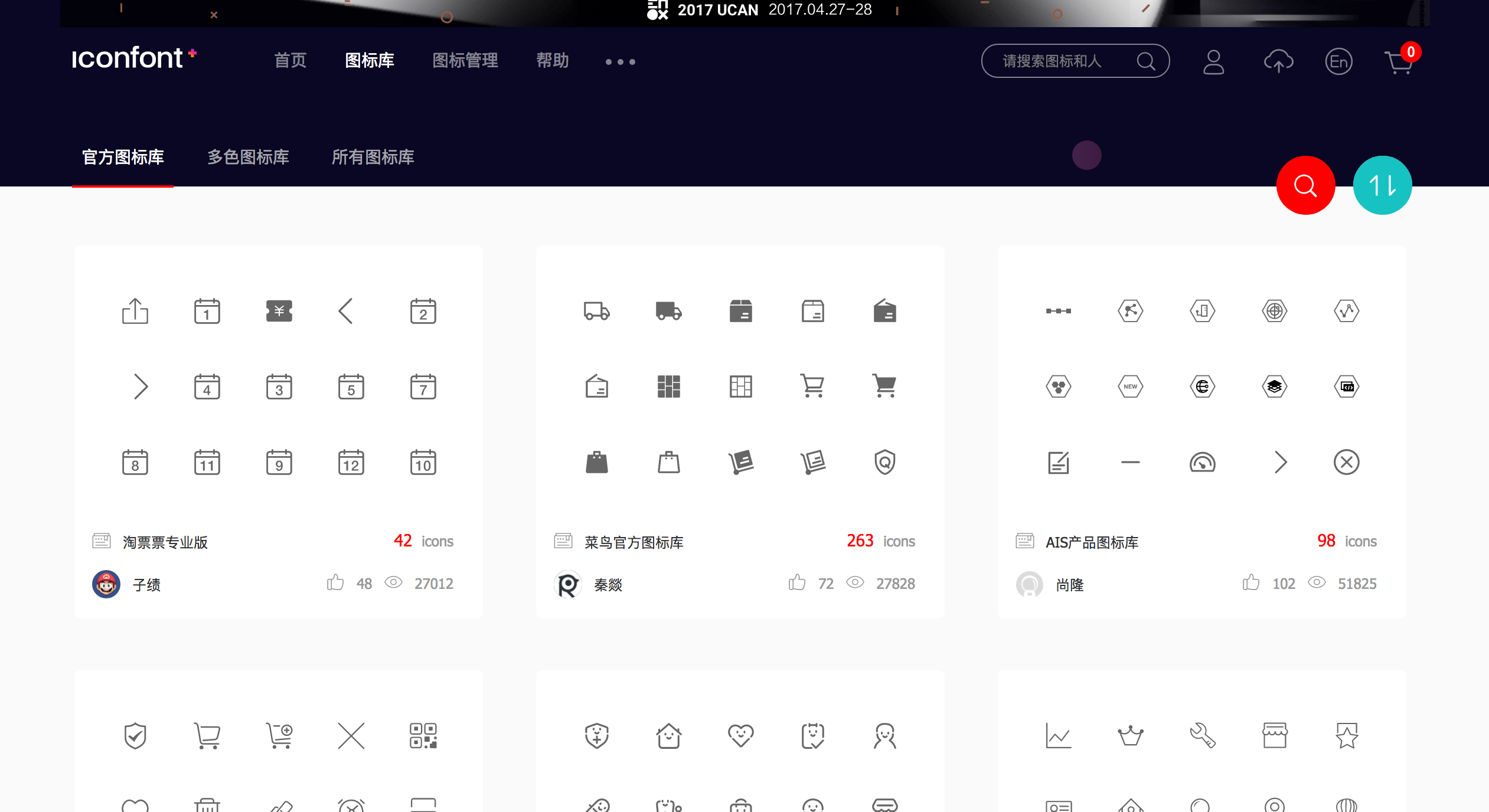This screenshot has height=812, width=1489.
Task: Select the shield Q icon
Action: point(885,462)
